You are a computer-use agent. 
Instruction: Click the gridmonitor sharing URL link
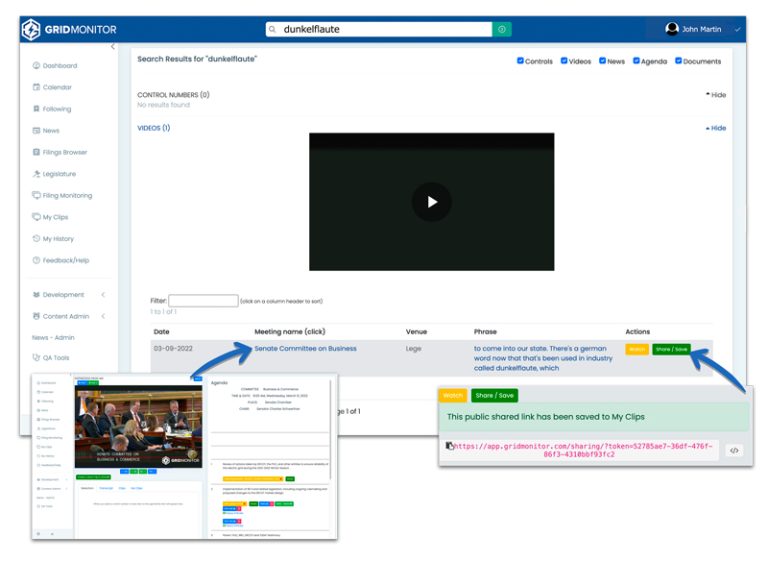(582, 450)
